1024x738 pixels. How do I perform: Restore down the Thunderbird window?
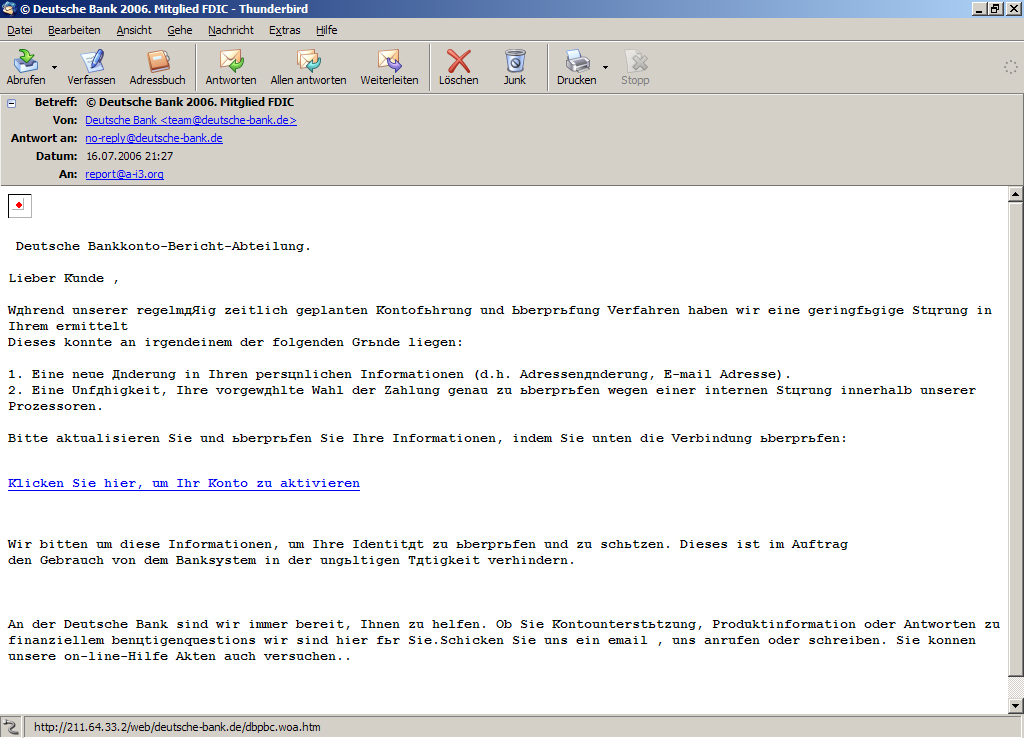tap(995, 8)
